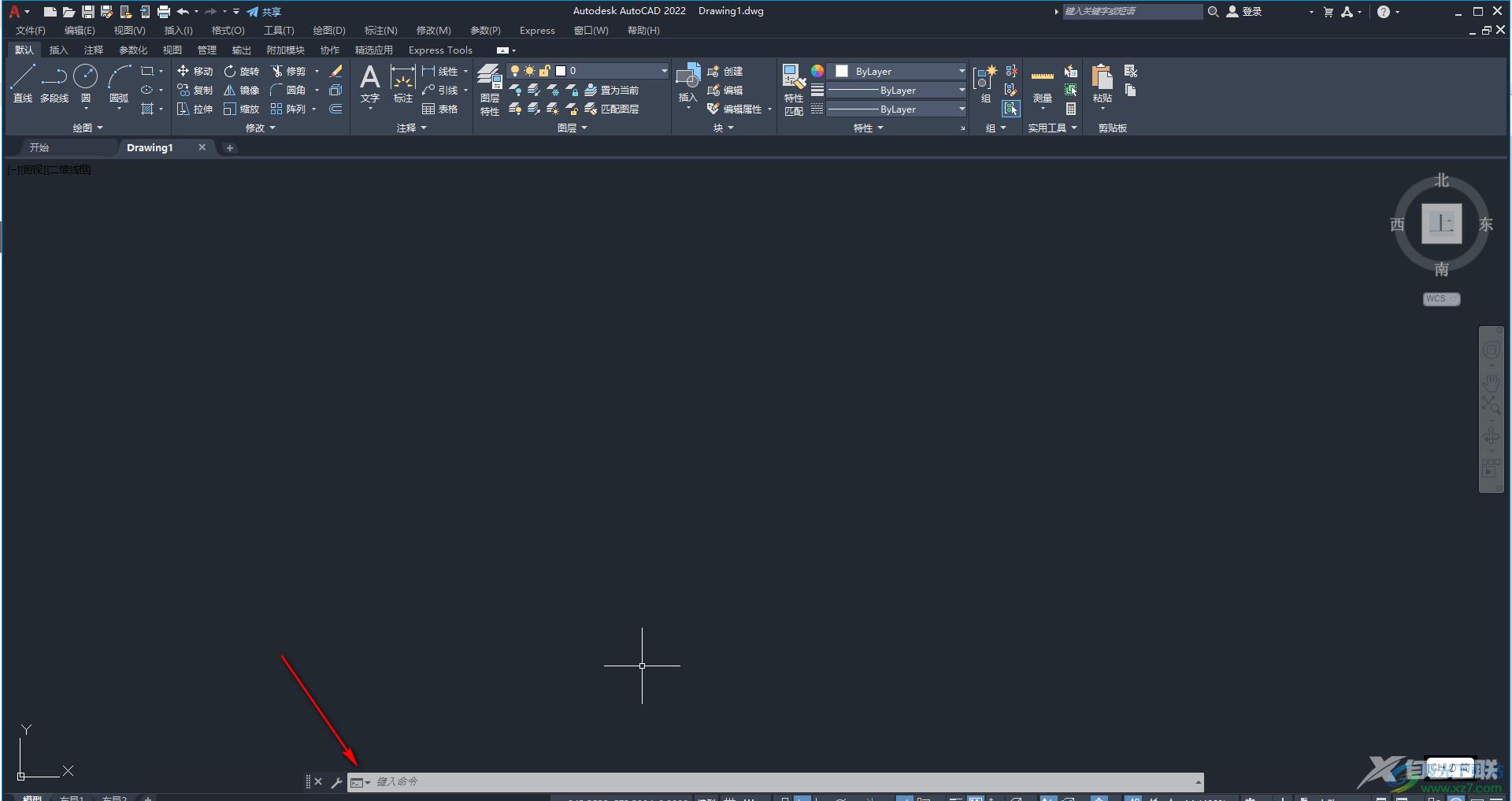Click the Scale (缩放) tool
The width and height of the screenshot is (1512, 801).
click(241, 109)
